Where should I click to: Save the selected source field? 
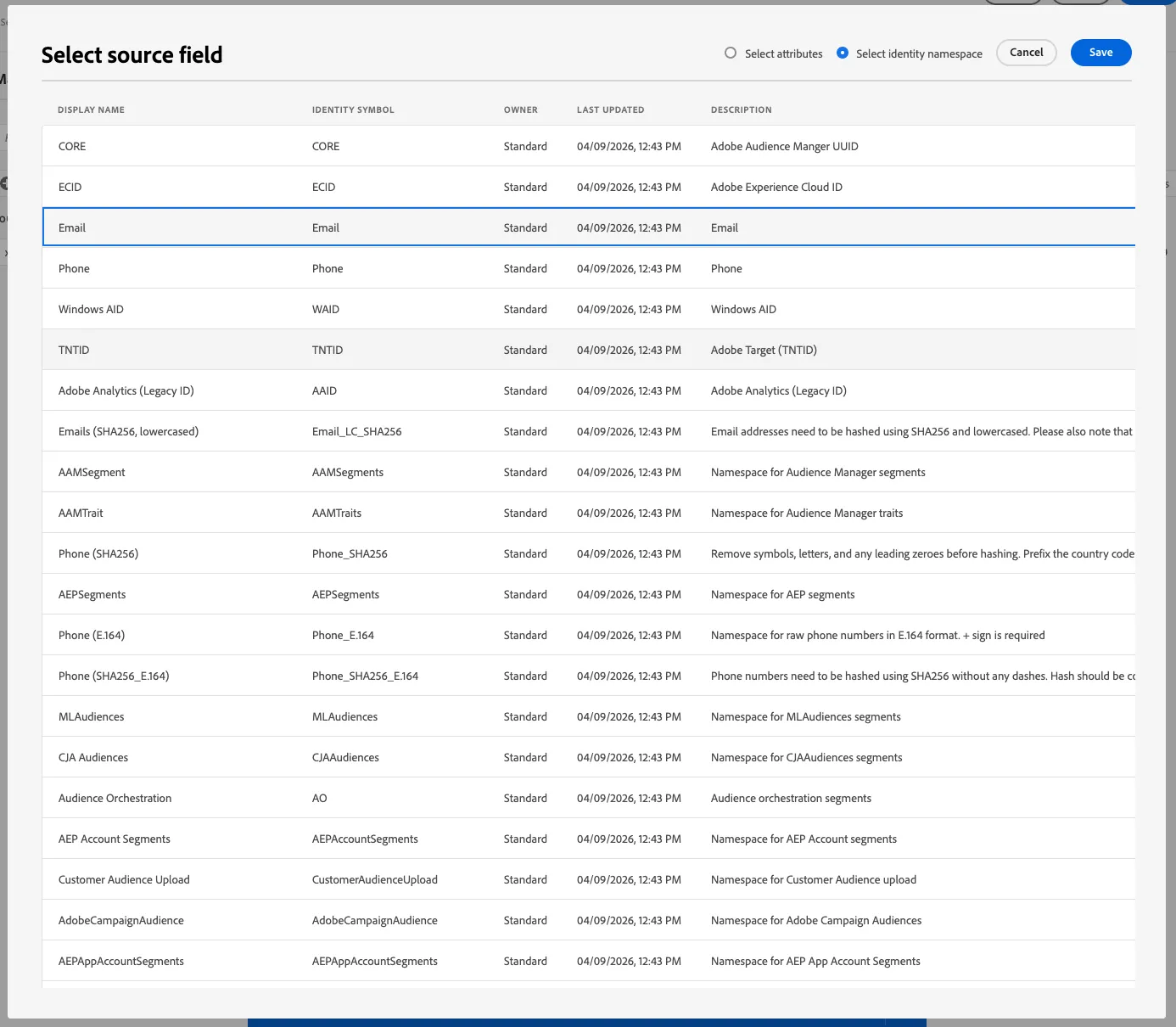click(1100, 53)
